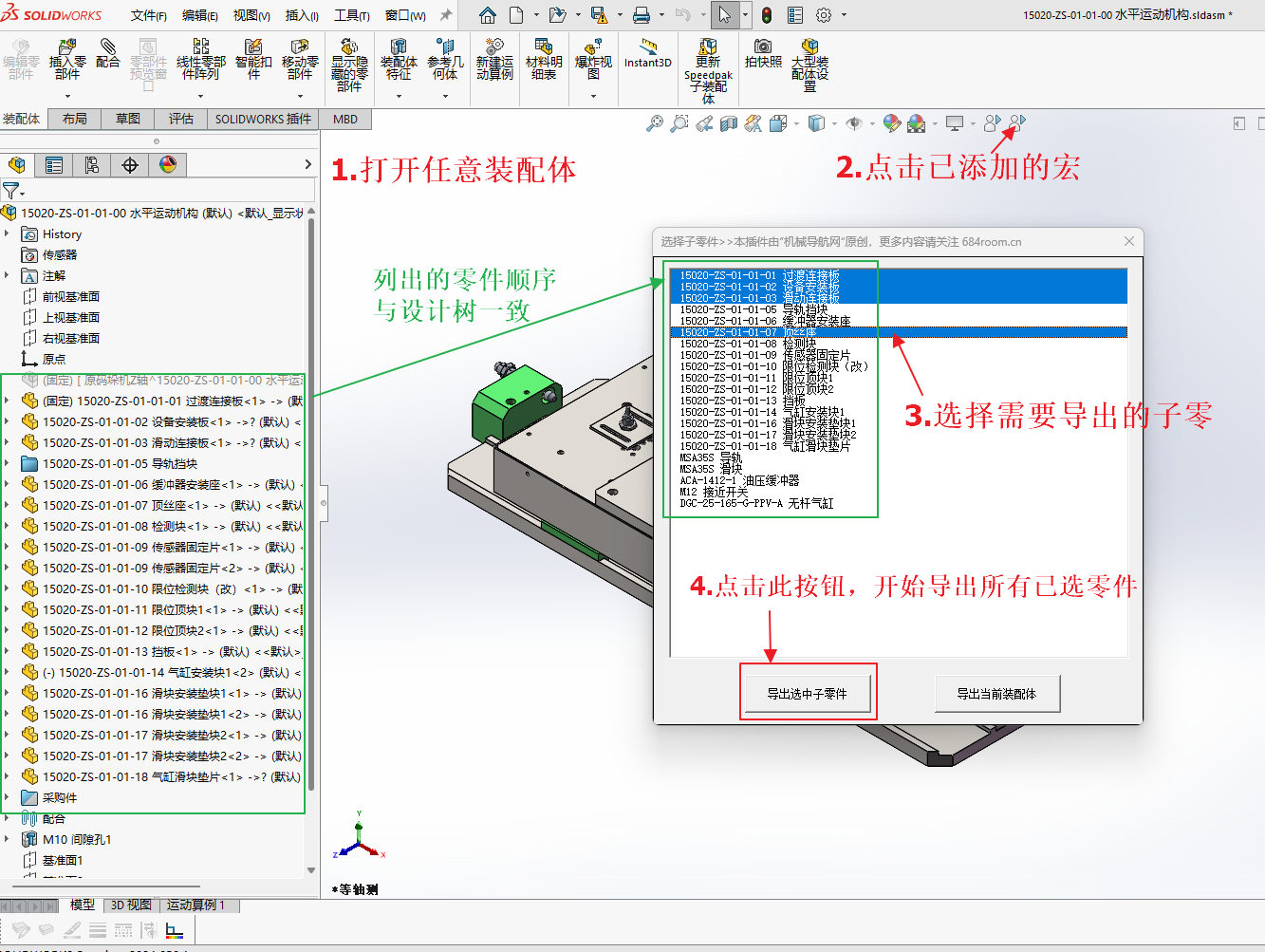The image size is (1265, 952).
Task: Click the 导出当前装配体 button
Action: (x=996, y=694)
